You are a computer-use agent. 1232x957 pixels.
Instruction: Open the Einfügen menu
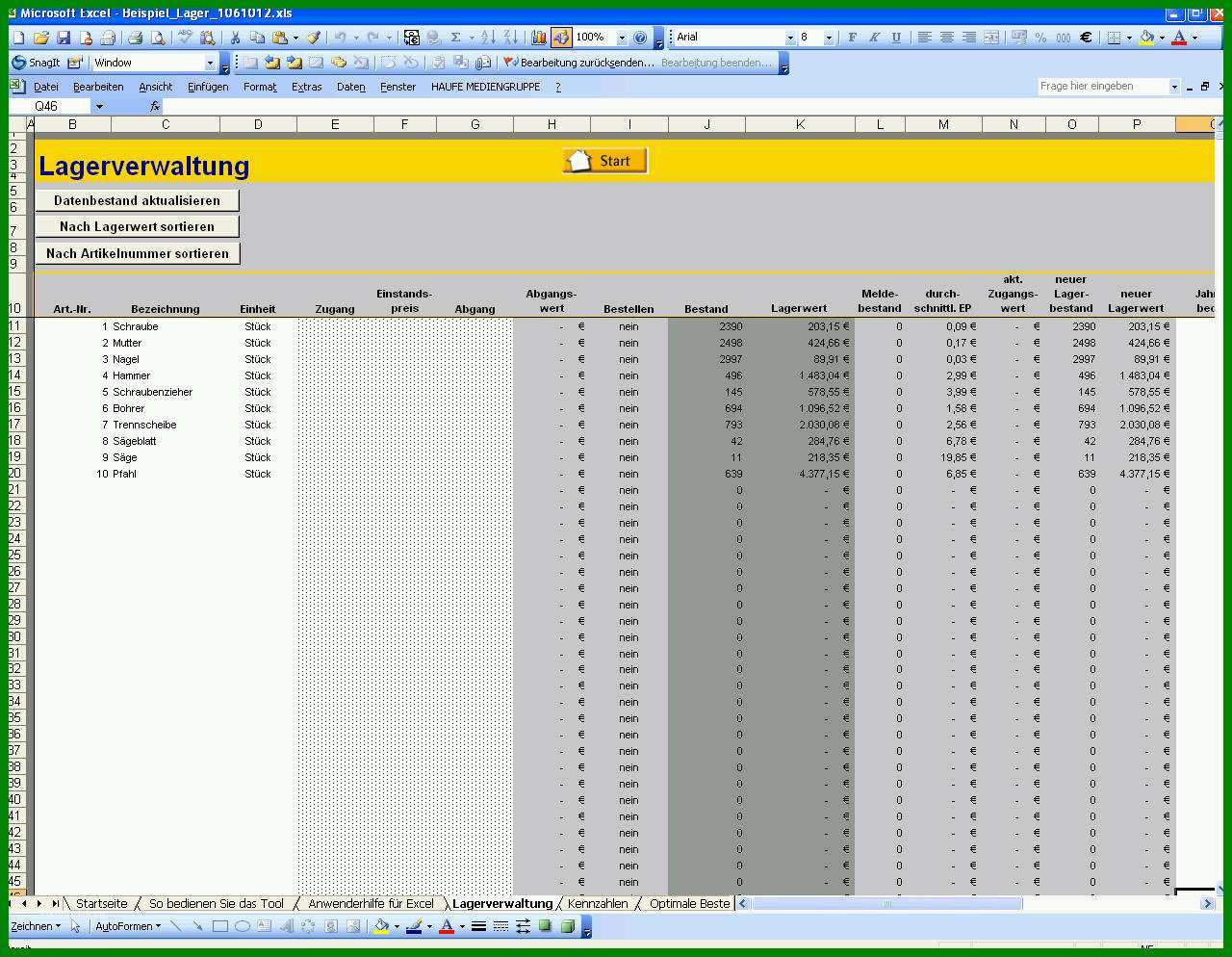(208, 87)
